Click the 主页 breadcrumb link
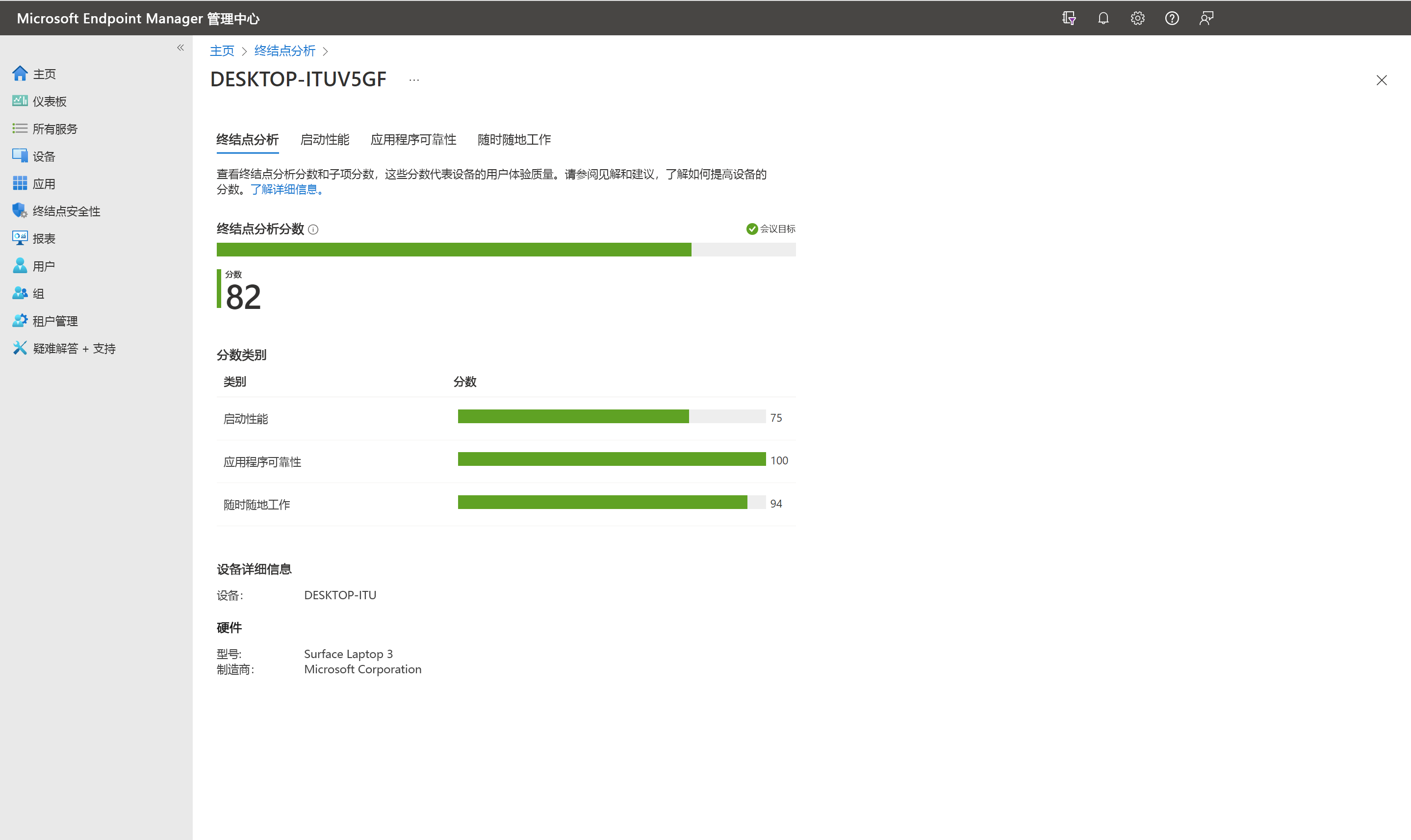 tap(222, 51)
